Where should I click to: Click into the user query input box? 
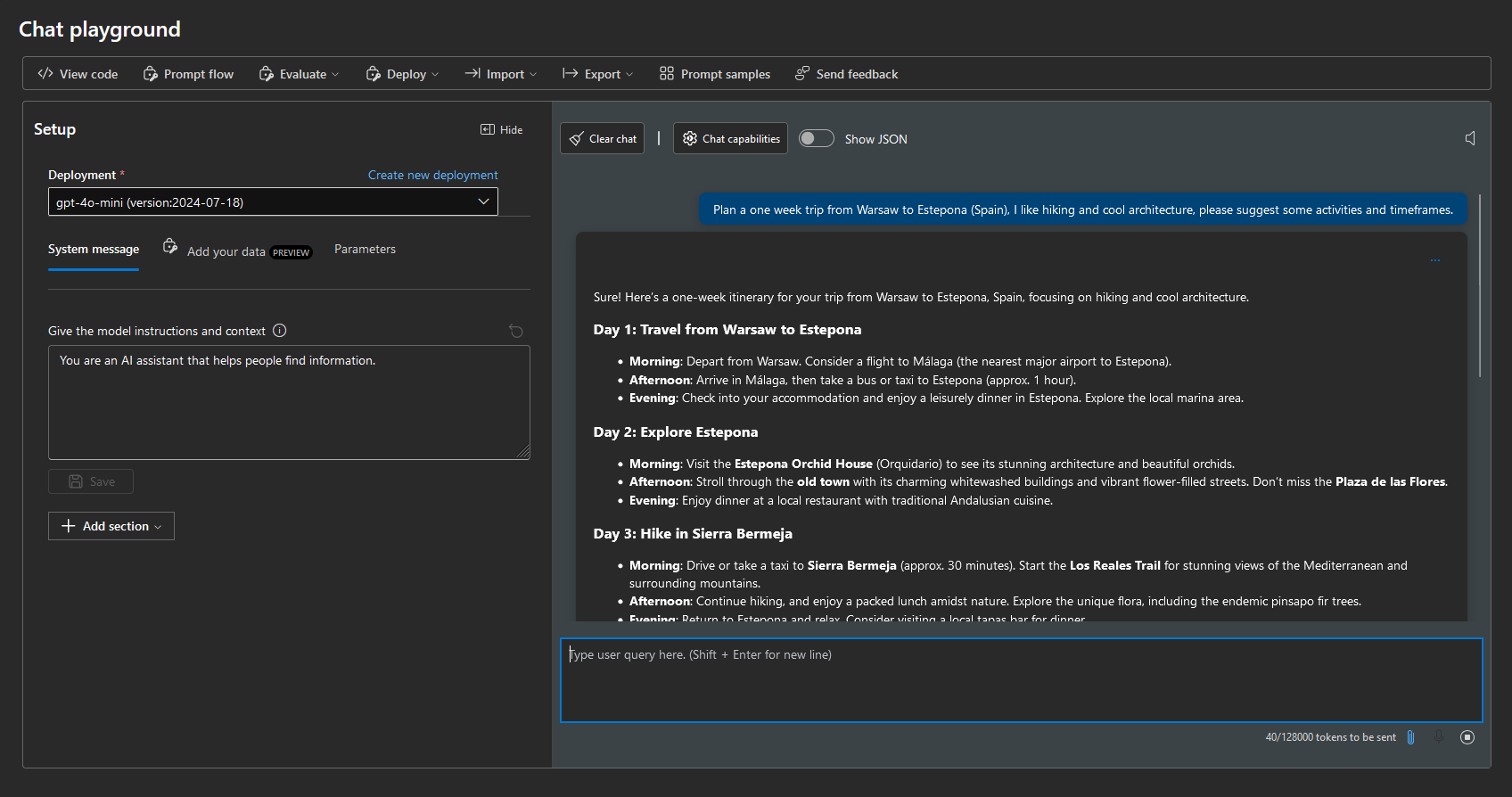pos(1022,680)
